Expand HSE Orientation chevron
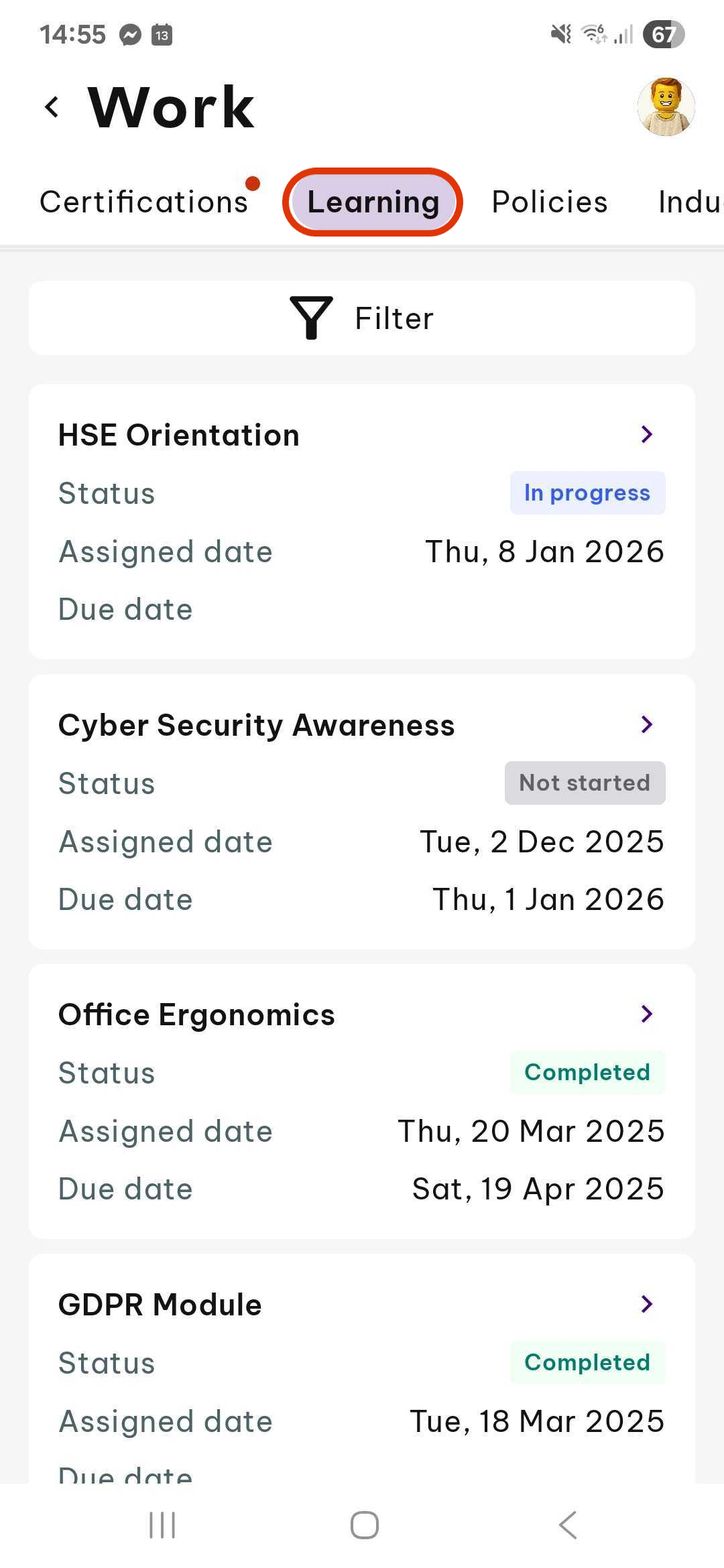The height and width of the screenshot is (1568, 724). tap(647, 434)
